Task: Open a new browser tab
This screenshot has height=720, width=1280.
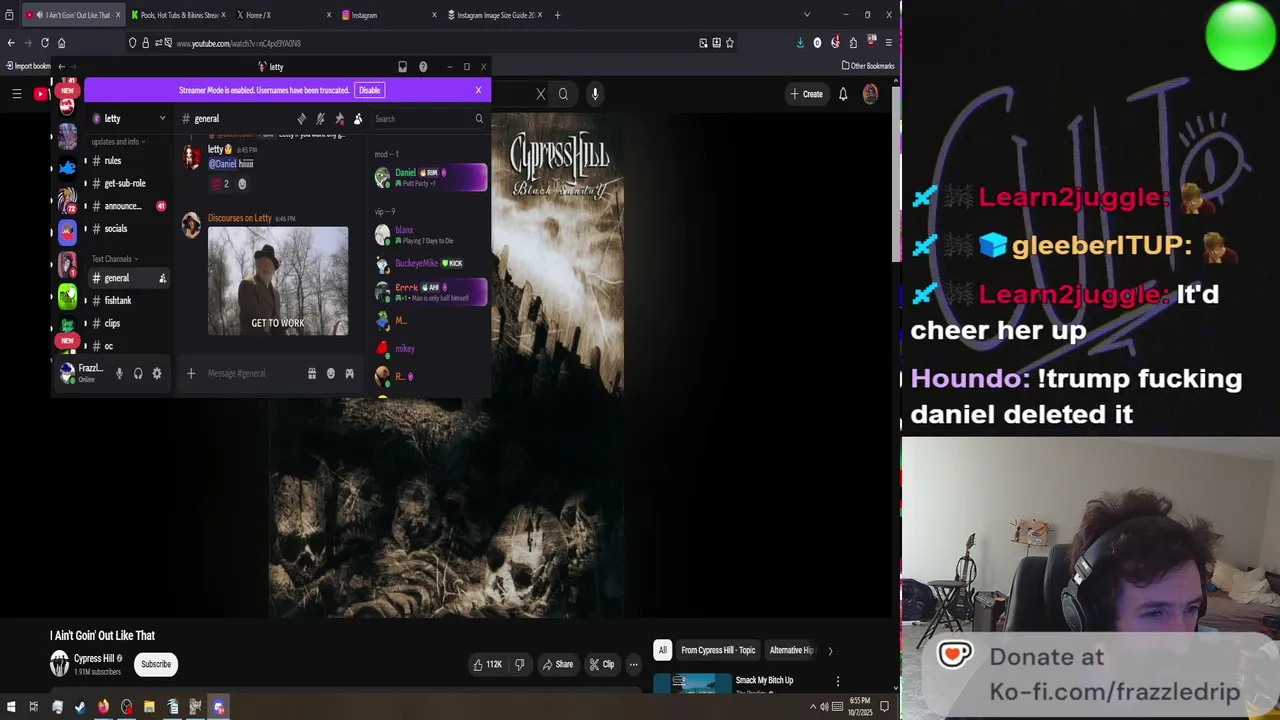Action: pyautogui.click(x=557, y=15)
